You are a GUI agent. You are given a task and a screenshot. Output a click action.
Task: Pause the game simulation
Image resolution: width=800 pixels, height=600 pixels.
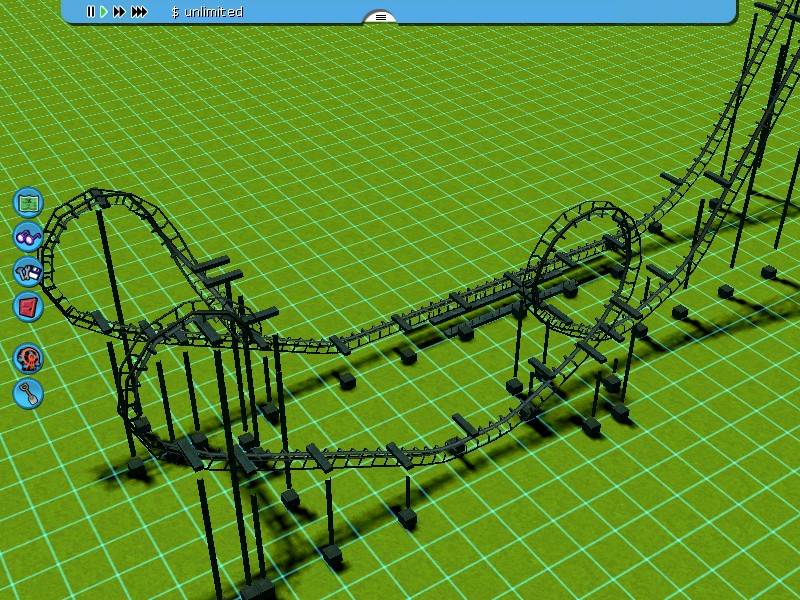click(90, 12)
